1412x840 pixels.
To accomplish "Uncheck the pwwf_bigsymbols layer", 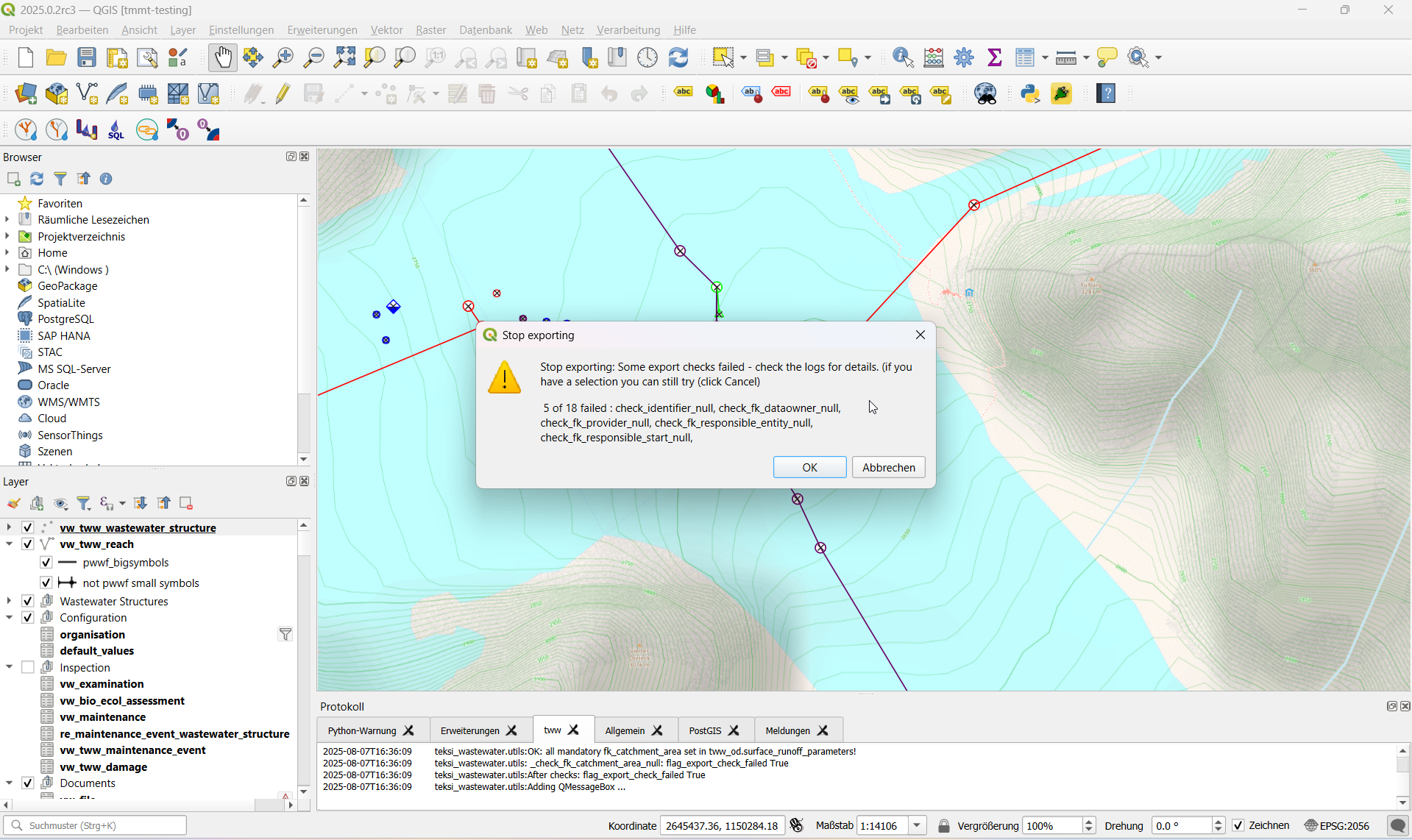I will [x=45, y=562].
